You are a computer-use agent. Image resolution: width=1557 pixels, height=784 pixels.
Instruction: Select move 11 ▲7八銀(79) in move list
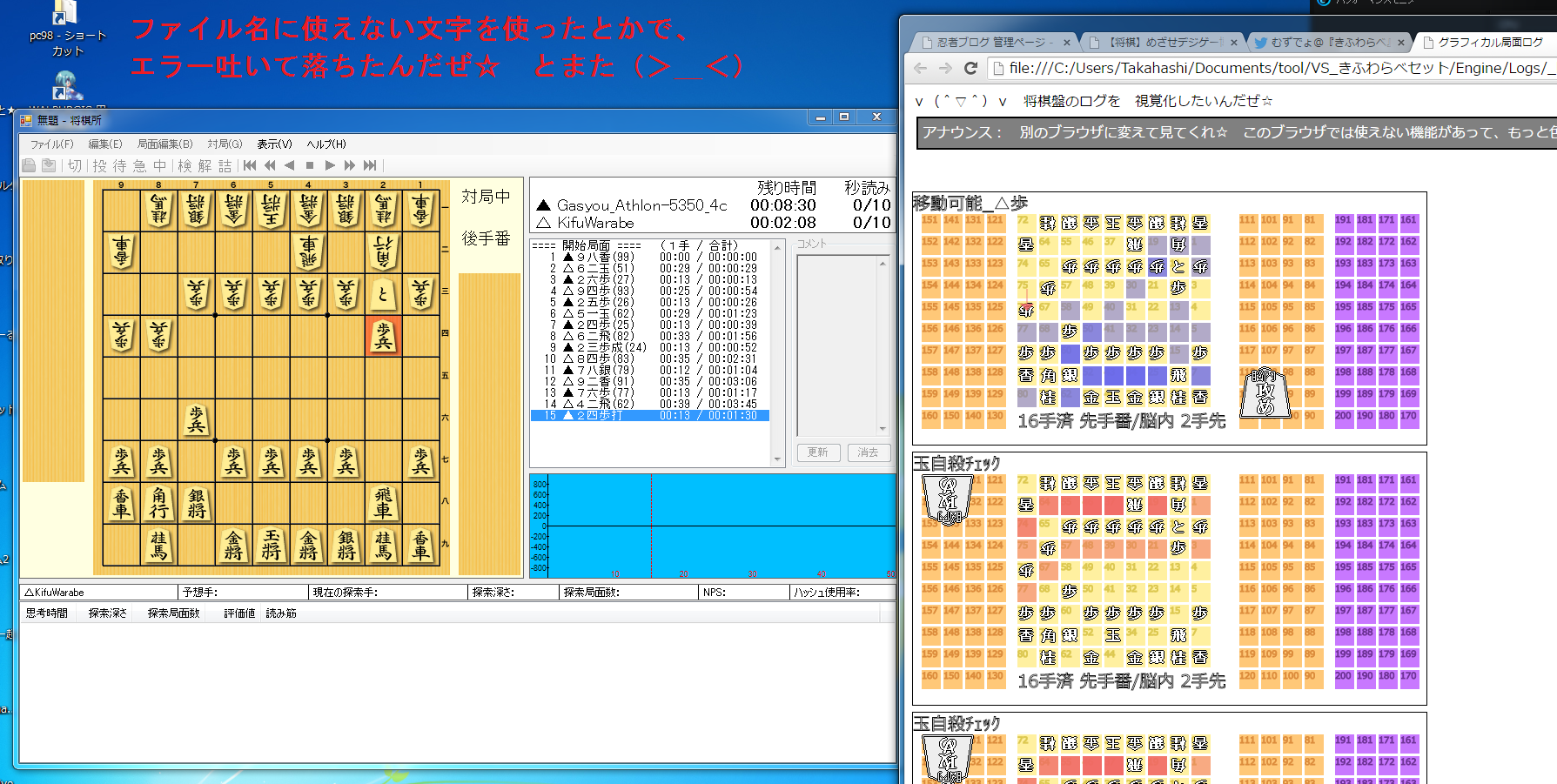[650, 371]
